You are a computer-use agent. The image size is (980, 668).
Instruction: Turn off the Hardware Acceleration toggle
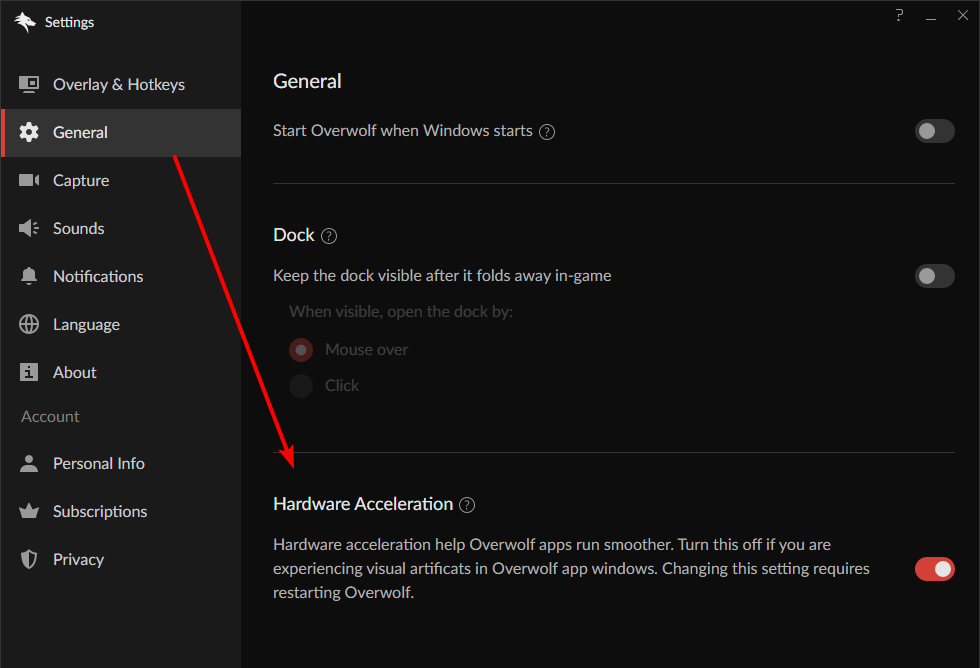(934, 569)
